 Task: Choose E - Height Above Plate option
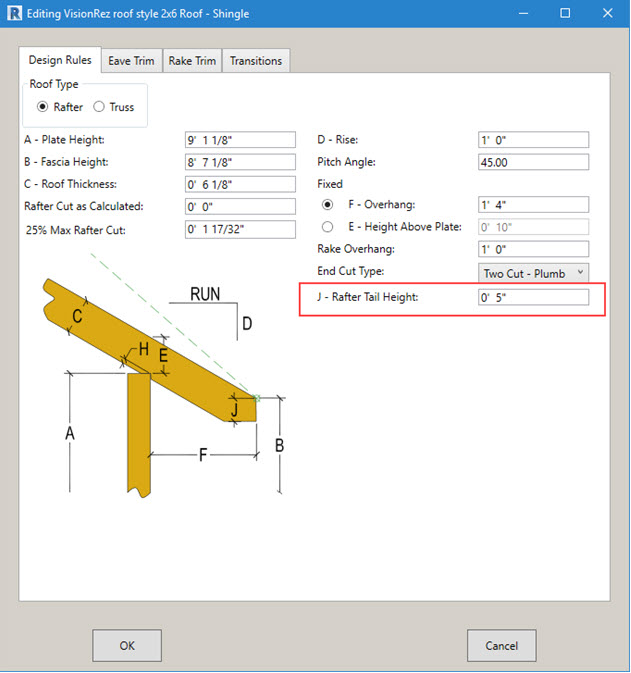click(x=328, y=227)
